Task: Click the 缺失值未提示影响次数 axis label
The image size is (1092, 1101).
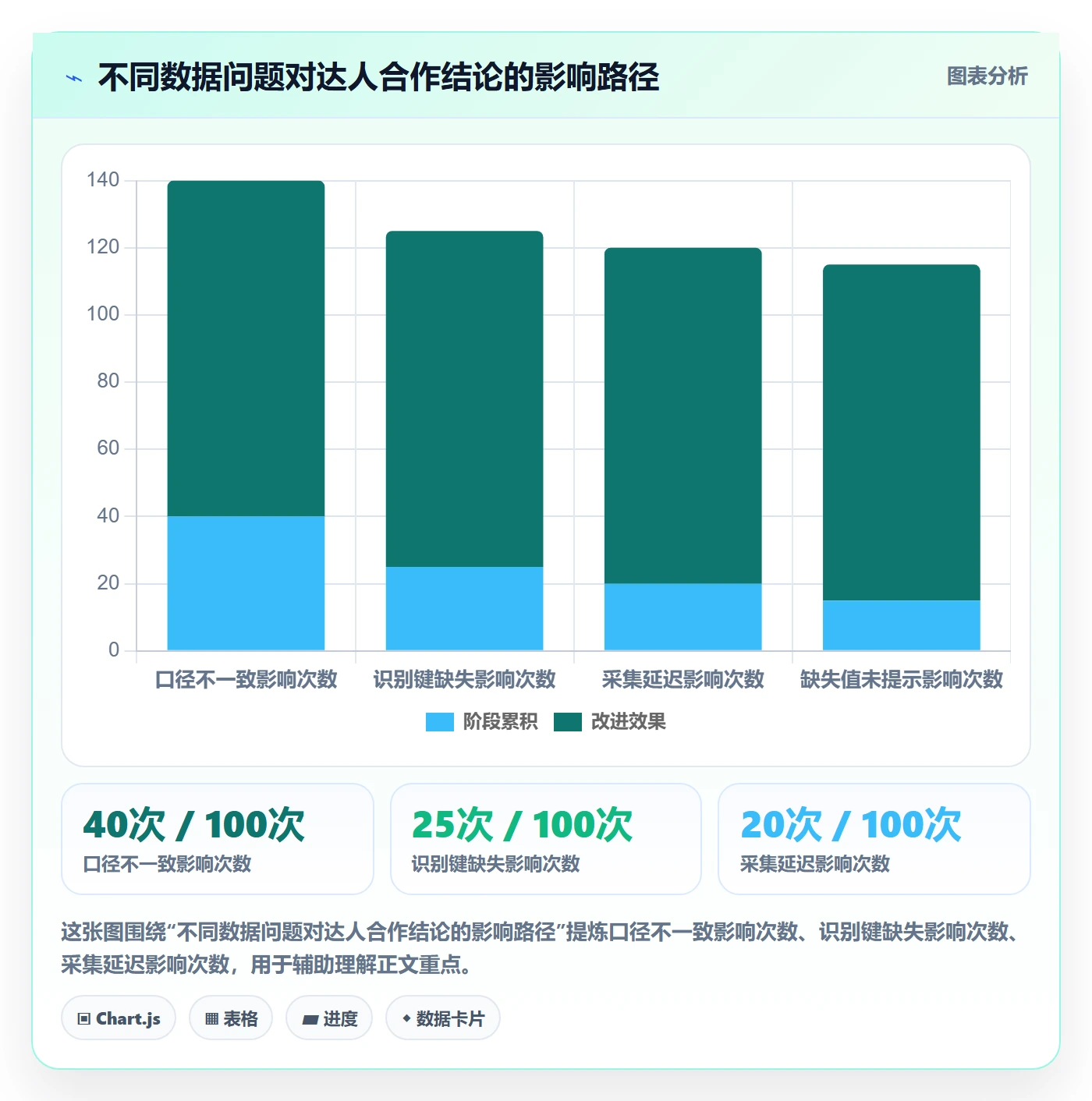Action: [901, 680]
